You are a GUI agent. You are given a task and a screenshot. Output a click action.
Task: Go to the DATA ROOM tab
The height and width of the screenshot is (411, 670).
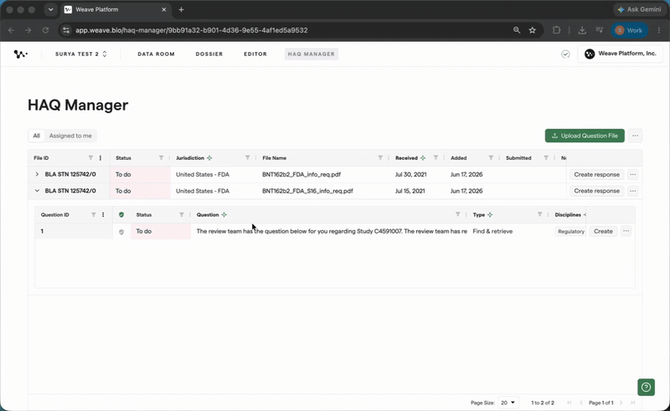[156, 54]
